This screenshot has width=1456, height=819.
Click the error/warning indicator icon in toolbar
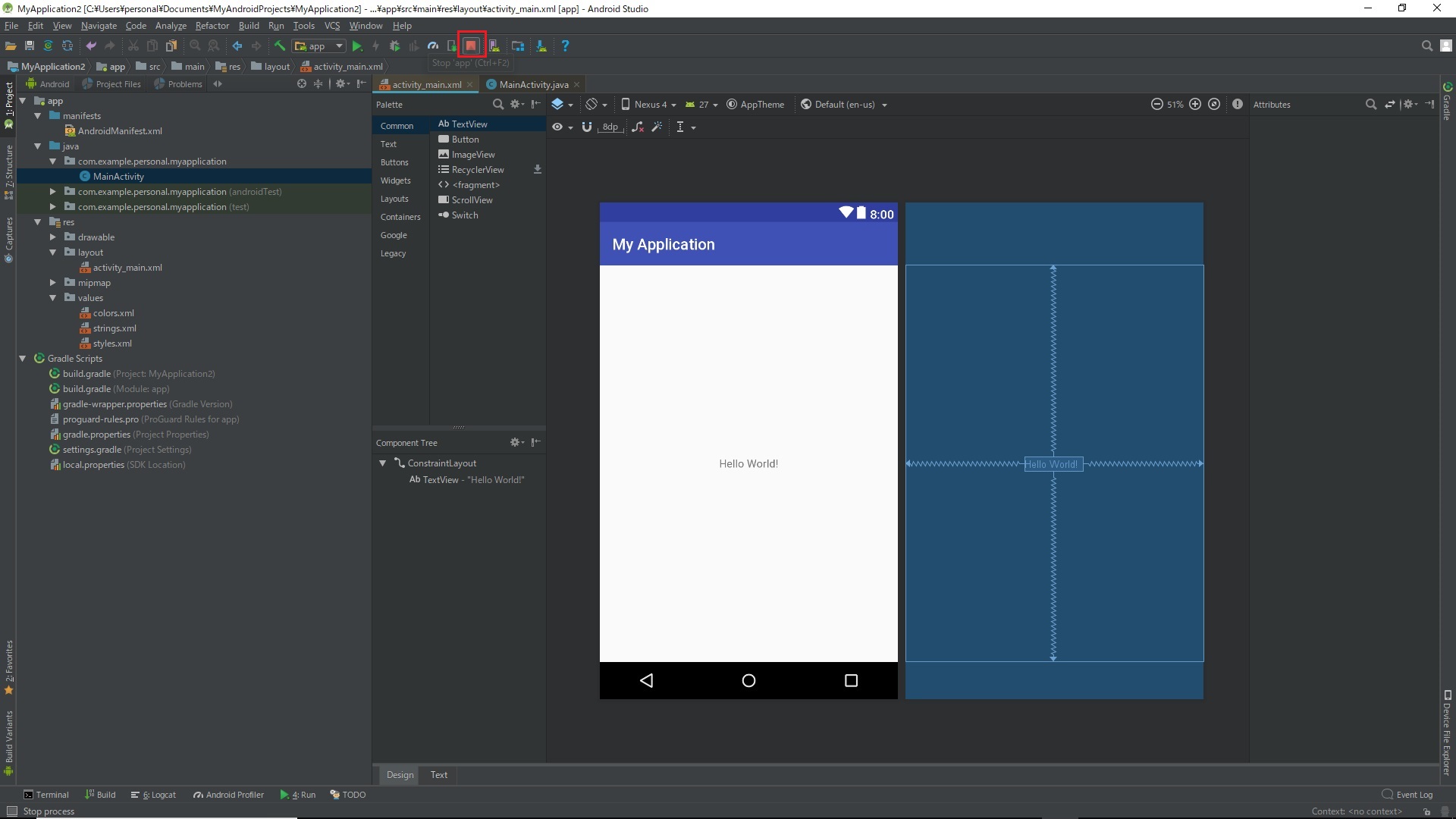[x=1238, y=104]
